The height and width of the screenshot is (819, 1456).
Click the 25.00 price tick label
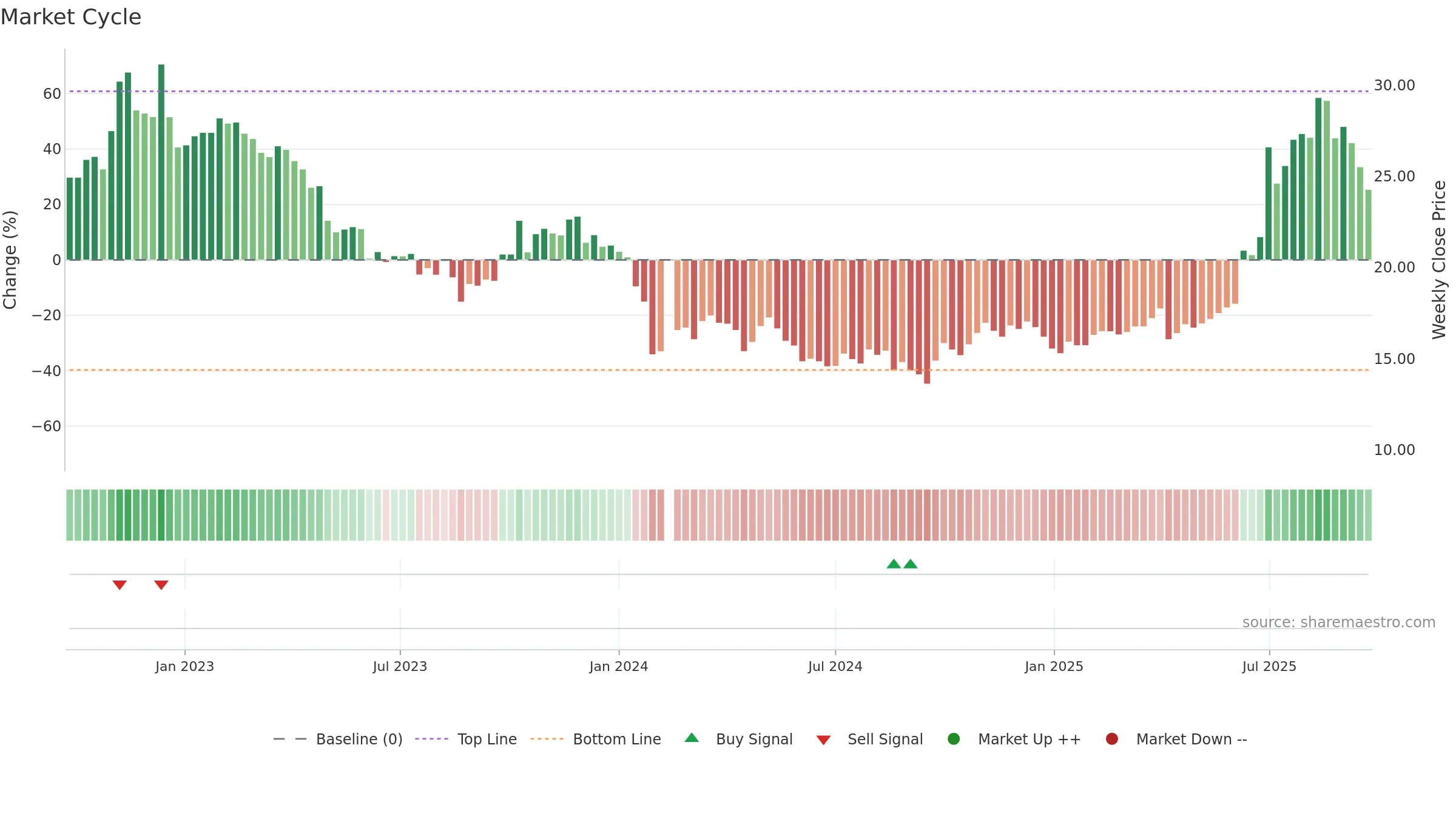click(x=1394, y=177)
